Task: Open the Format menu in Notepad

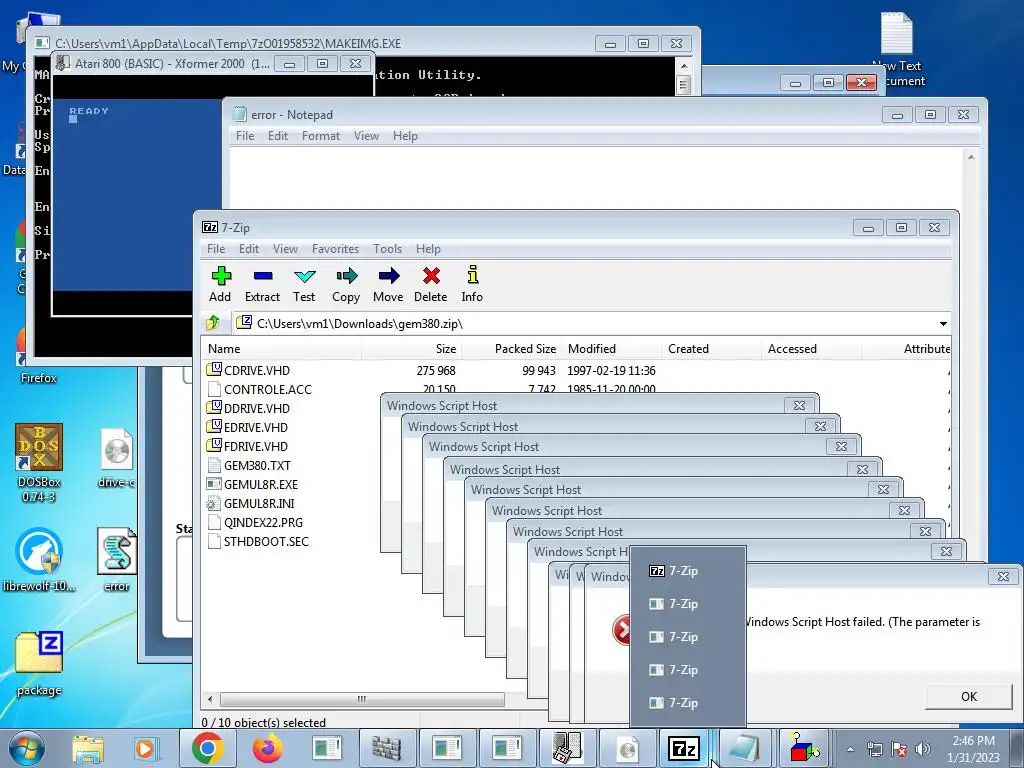Action: click(x=321, y=136)
